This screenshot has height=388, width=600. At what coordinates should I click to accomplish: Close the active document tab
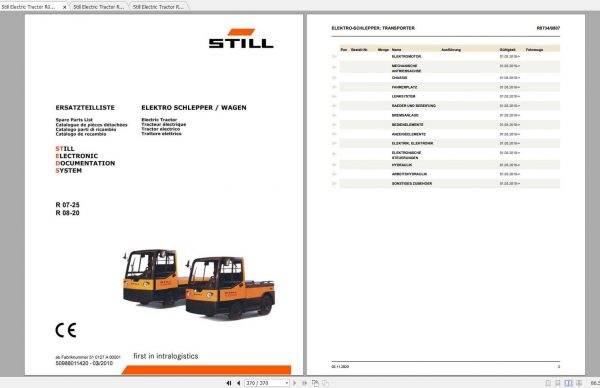[64, 7]
